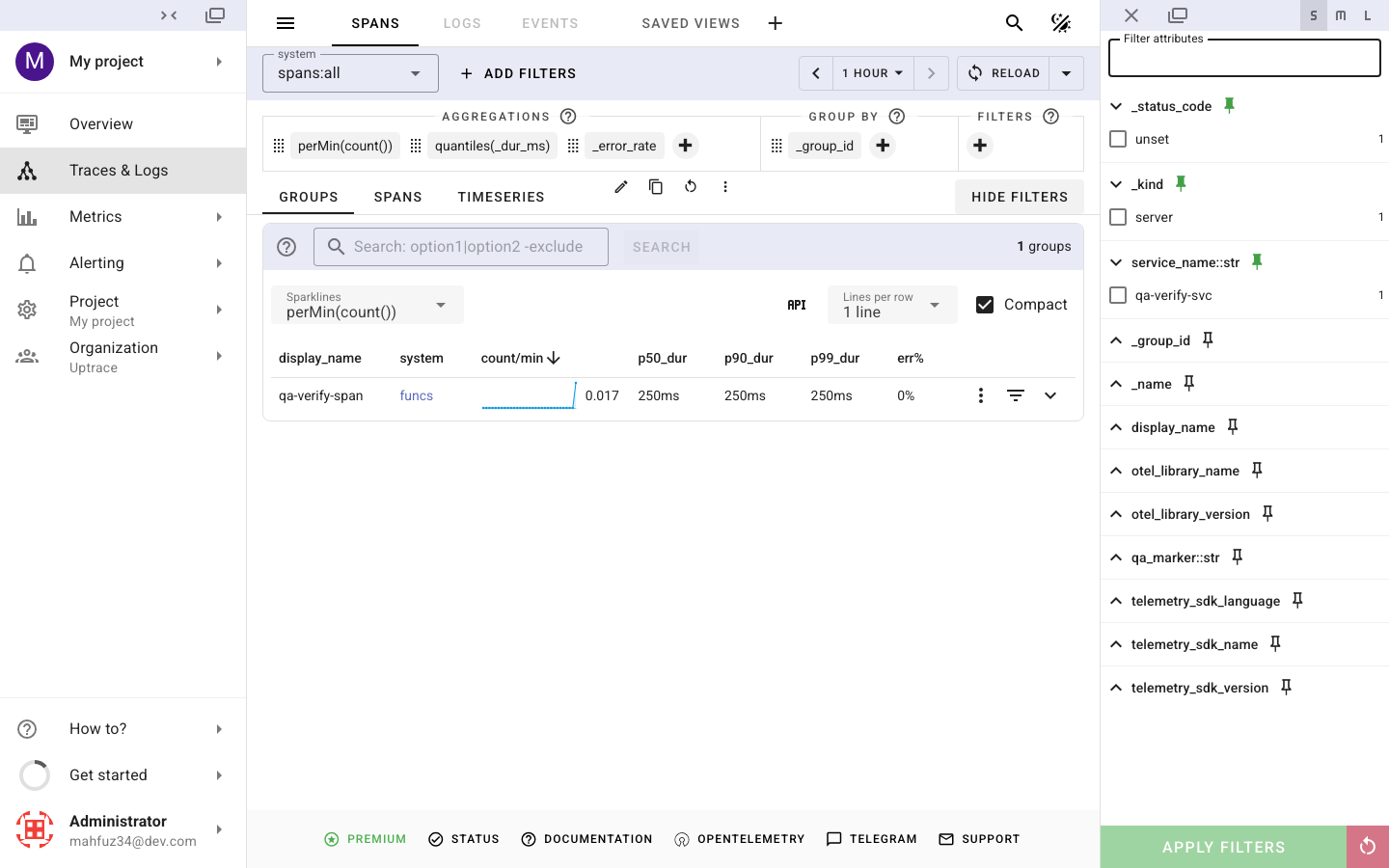Switch to the EVENTS tab
Viewport: 1389px width, 868px height.
tap(550, 23)
